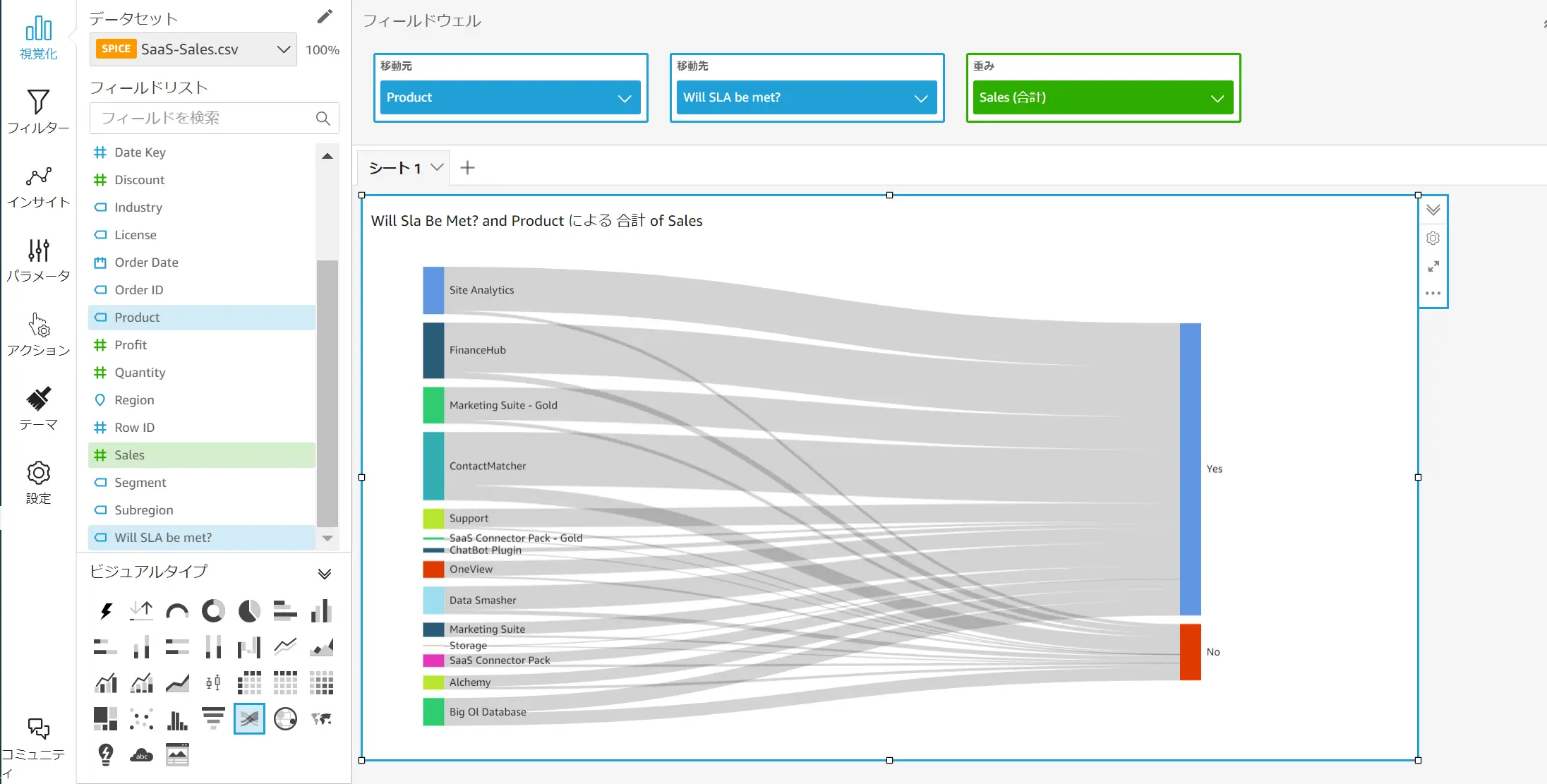Open the Insights (インサイト) panel
The image size is (1547, 784).
click(x=38, y=186)
